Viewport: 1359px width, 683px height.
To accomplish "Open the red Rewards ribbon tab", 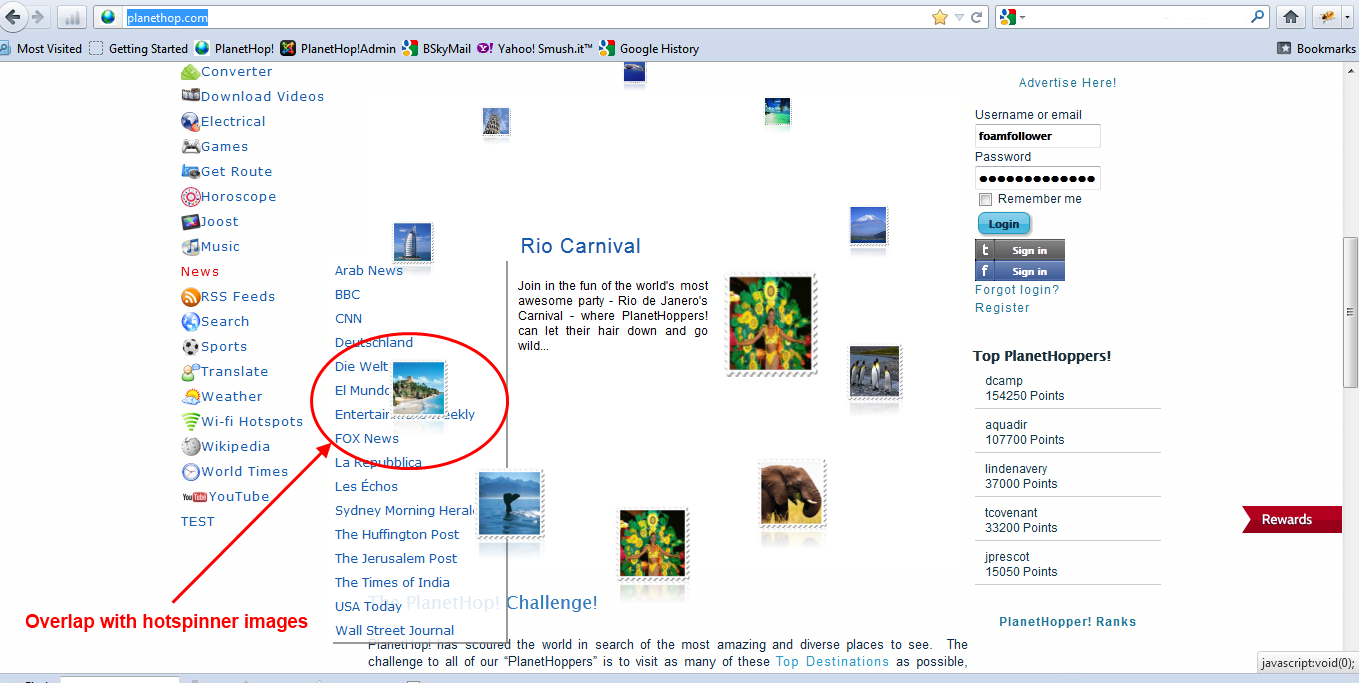I will point(1292,519).
